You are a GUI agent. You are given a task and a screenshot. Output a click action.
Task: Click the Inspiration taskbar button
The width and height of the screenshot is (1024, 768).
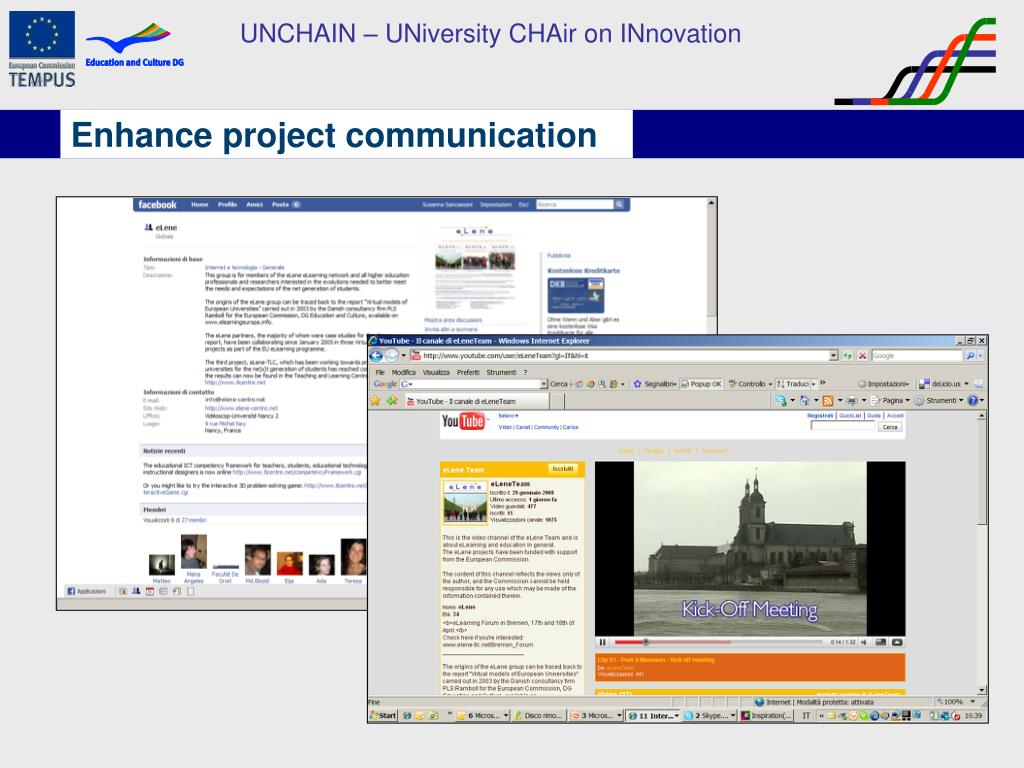765,716
